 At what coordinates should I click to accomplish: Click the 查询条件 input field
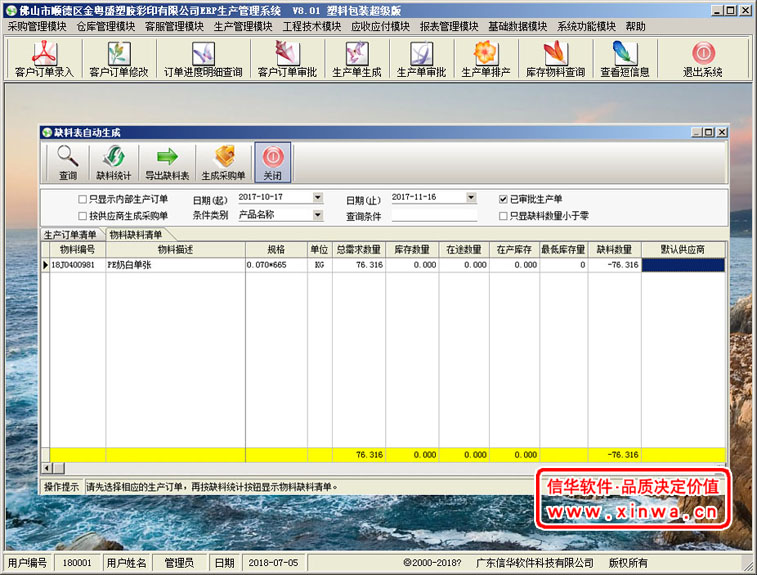tap(434, 215)
